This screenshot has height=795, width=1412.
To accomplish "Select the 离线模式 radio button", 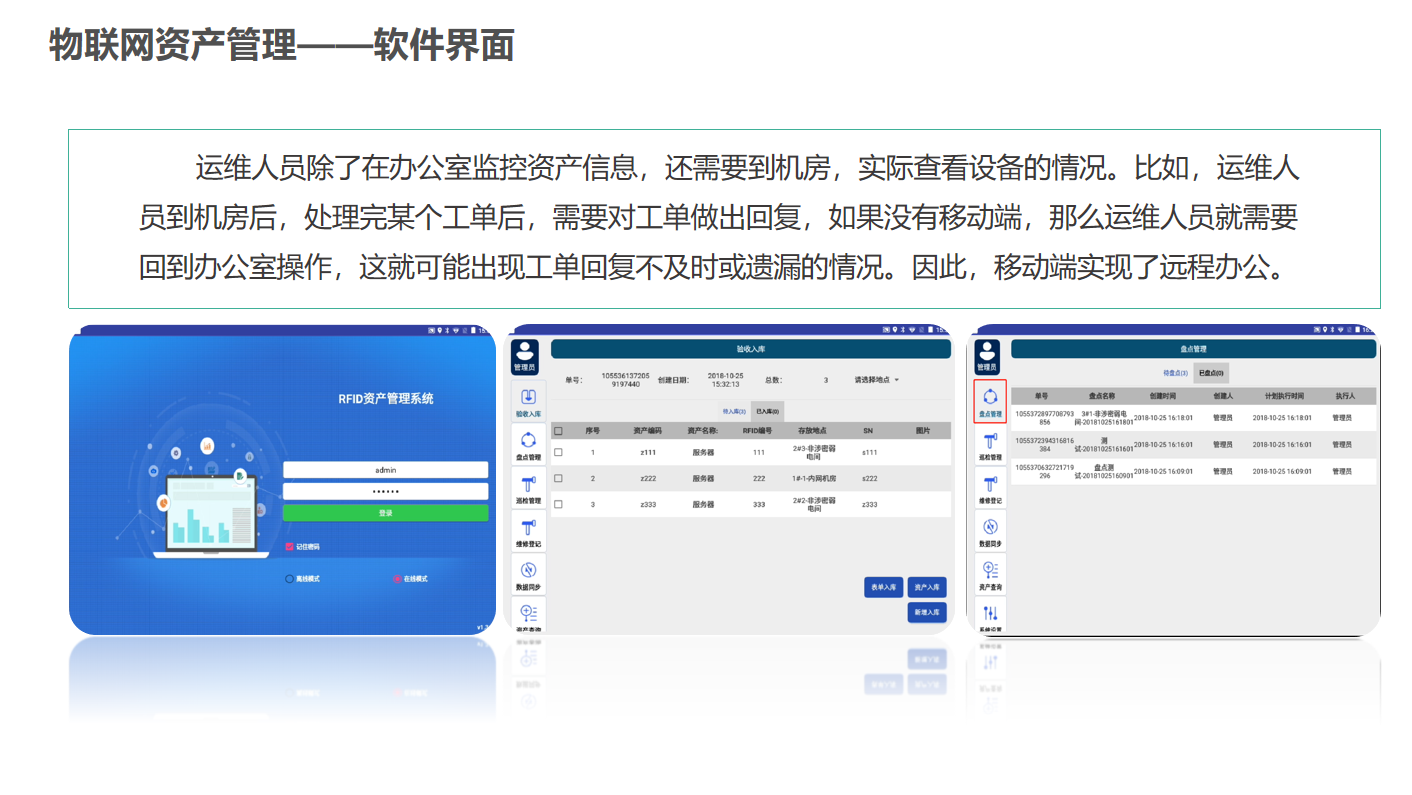I will [x=290, y=579].
